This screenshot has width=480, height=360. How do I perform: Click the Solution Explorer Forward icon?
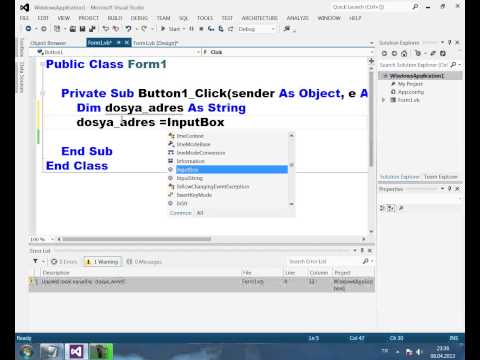pos(394,53)
